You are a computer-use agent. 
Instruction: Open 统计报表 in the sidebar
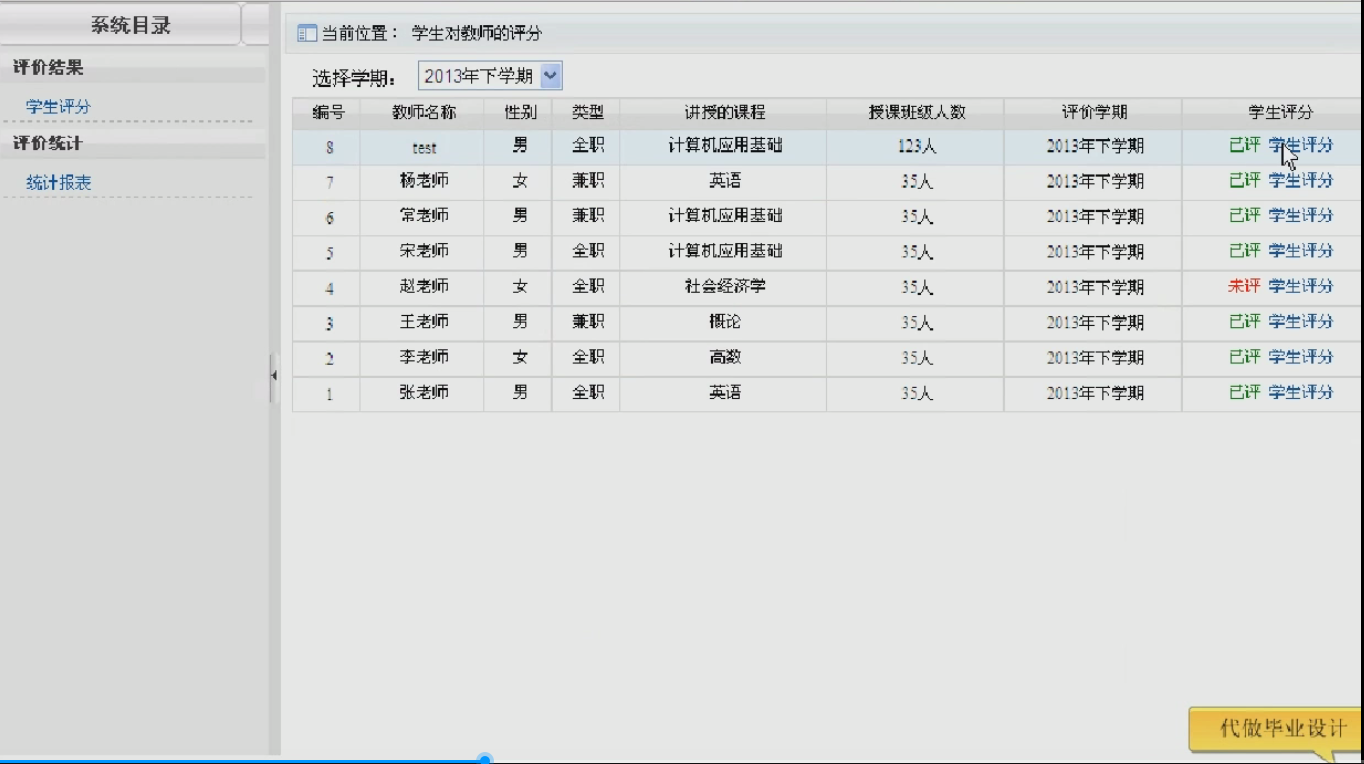58,183
